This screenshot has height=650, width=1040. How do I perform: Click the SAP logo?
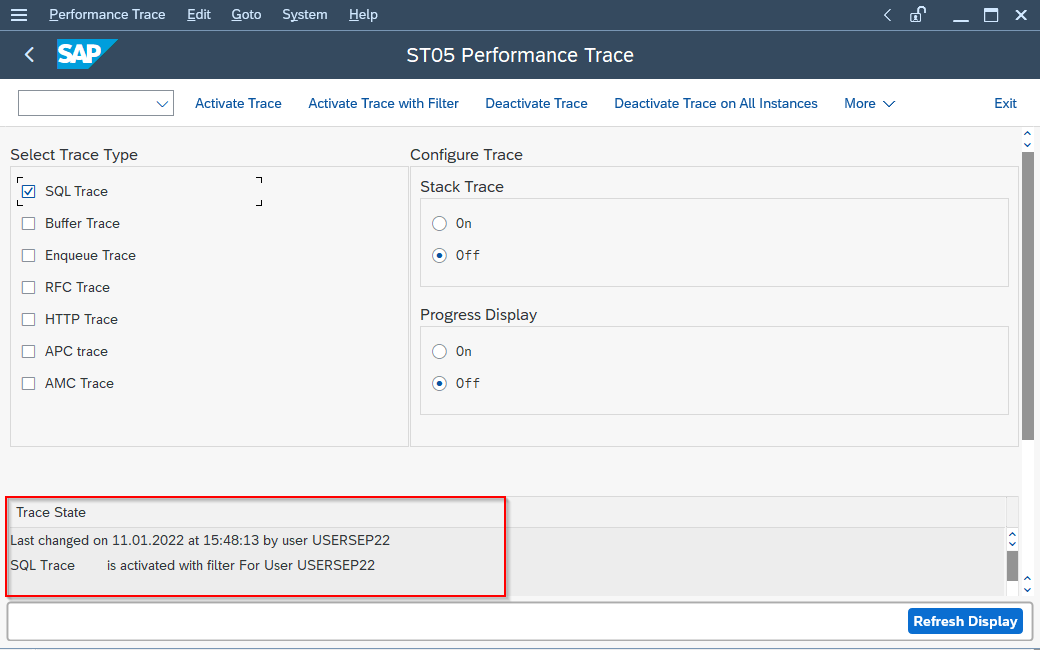(x=86, y=55)
